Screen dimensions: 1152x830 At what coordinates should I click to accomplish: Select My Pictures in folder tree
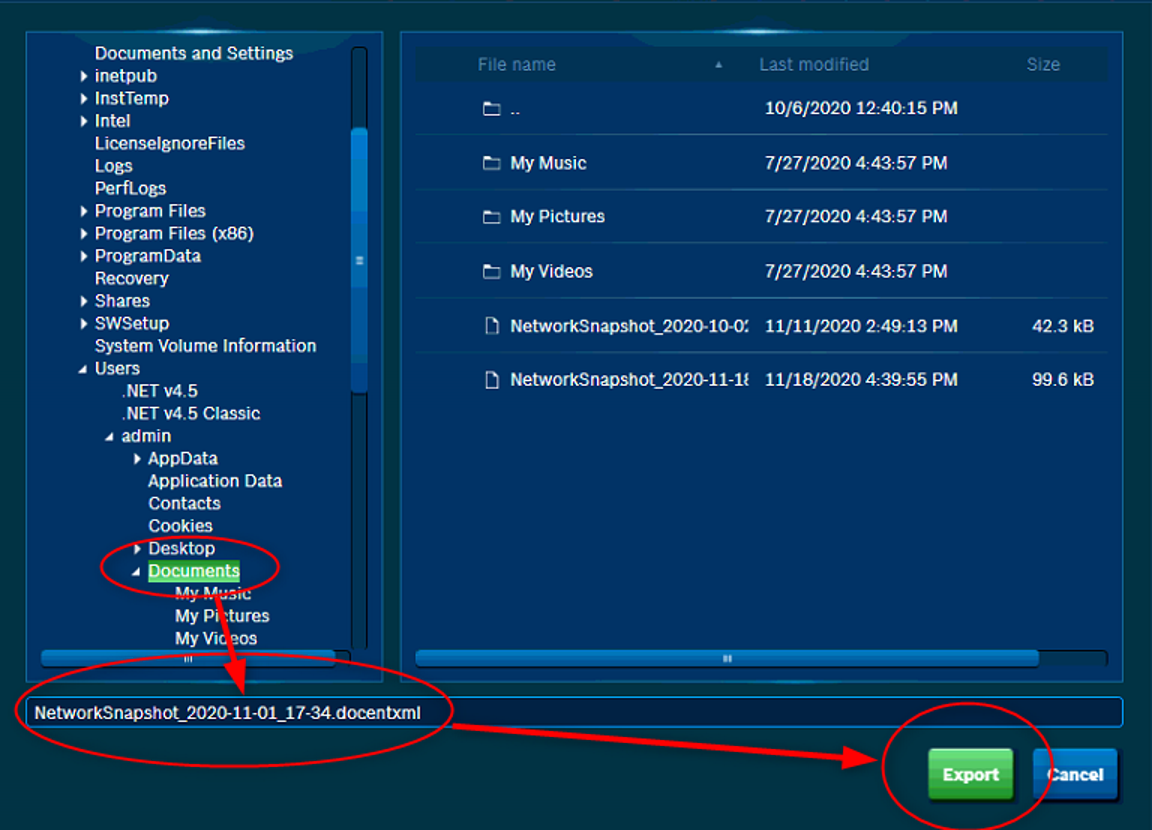click(222, 616)
